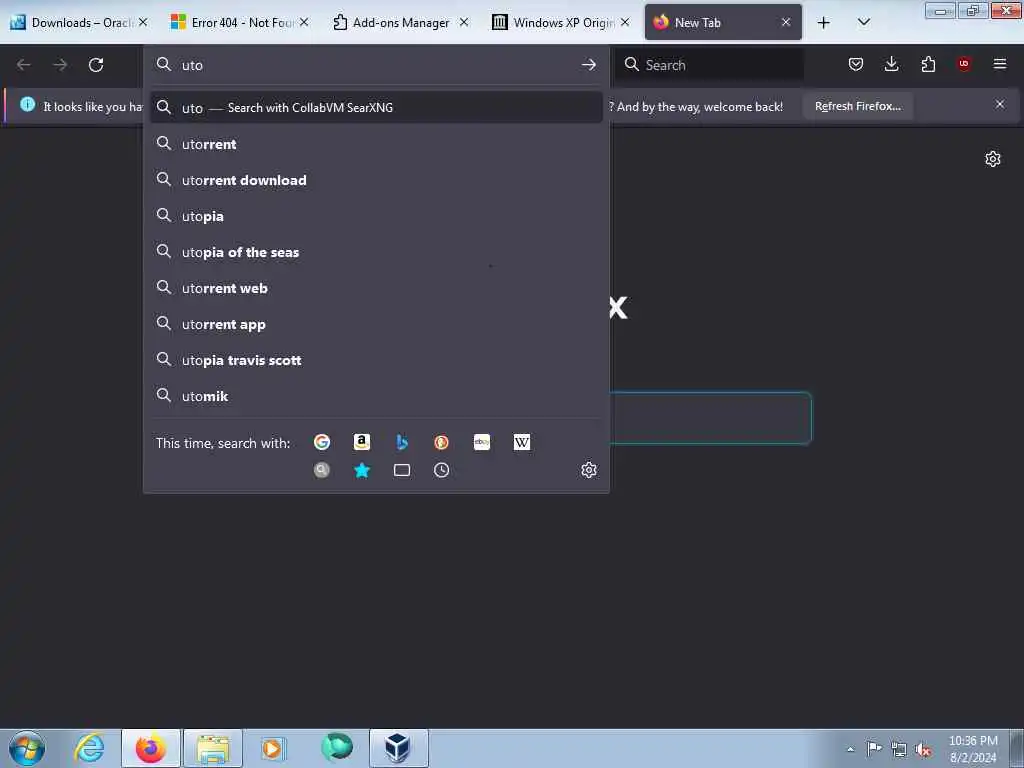Select uto Search with CollabVM SearXNG
The image size is (1024, 768).
coord(376,108)
